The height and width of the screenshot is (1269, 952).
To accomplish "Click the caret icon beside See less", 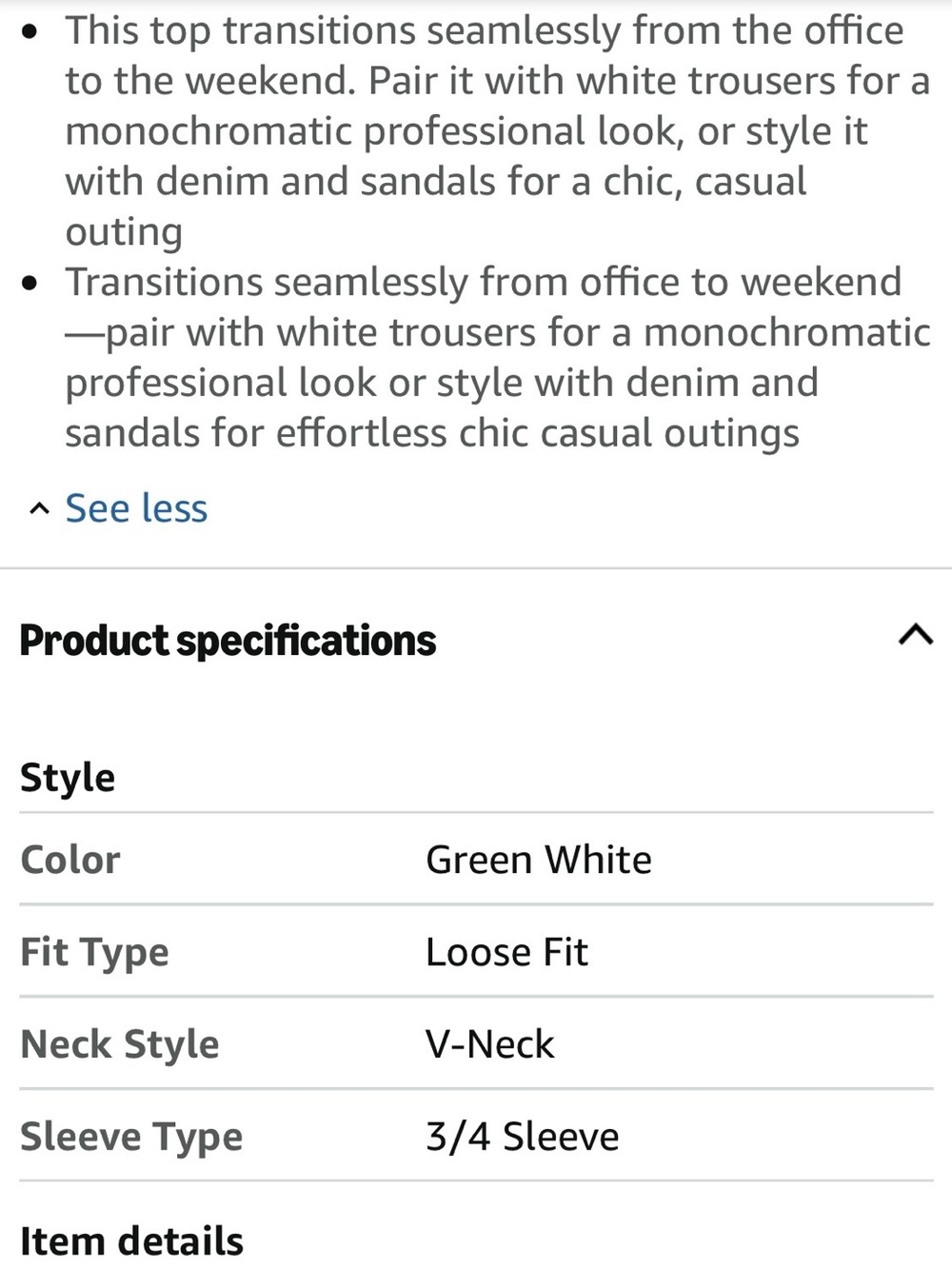I will coord(38,509).
